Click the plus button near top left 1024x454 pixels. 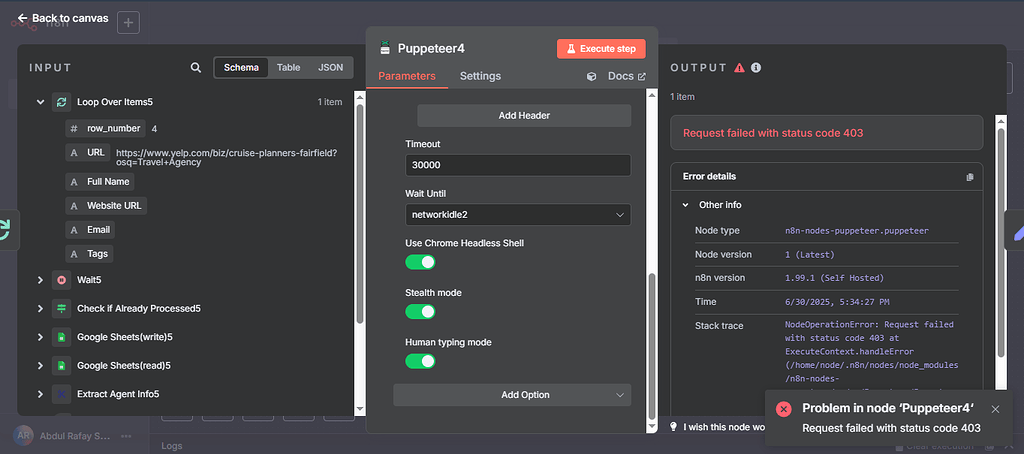(x=128, y=23)
